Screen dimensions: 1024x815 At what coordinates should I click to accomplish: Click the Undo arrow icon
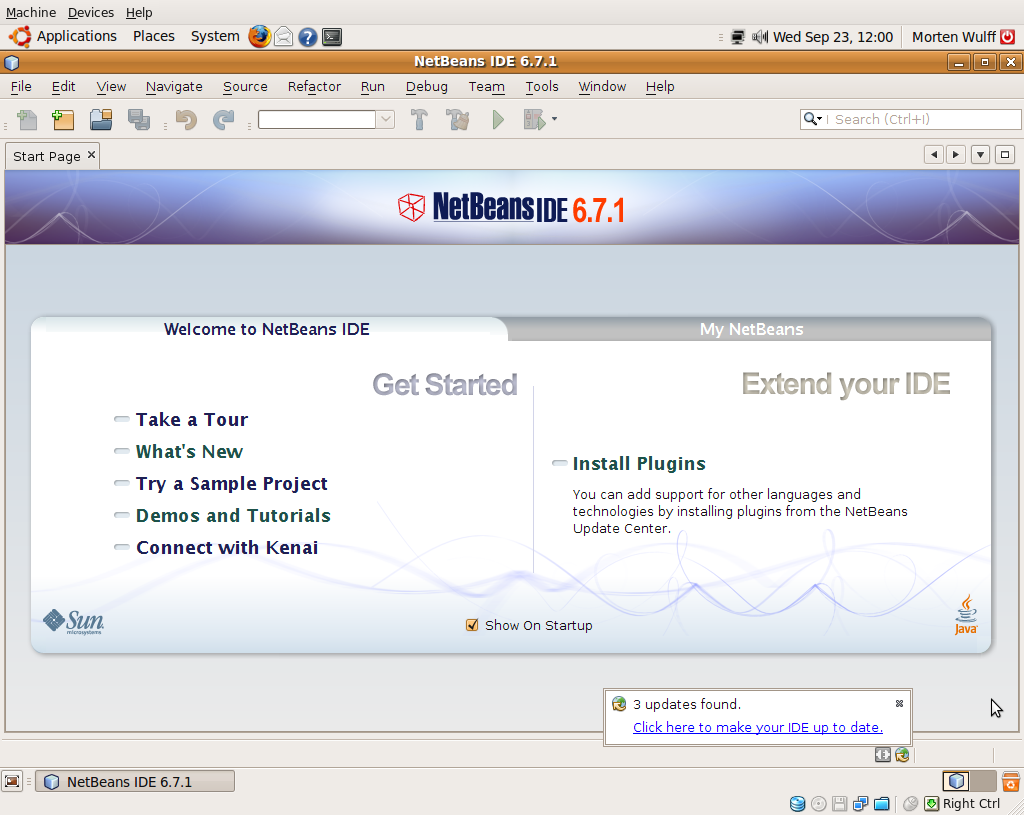point(186,120)
